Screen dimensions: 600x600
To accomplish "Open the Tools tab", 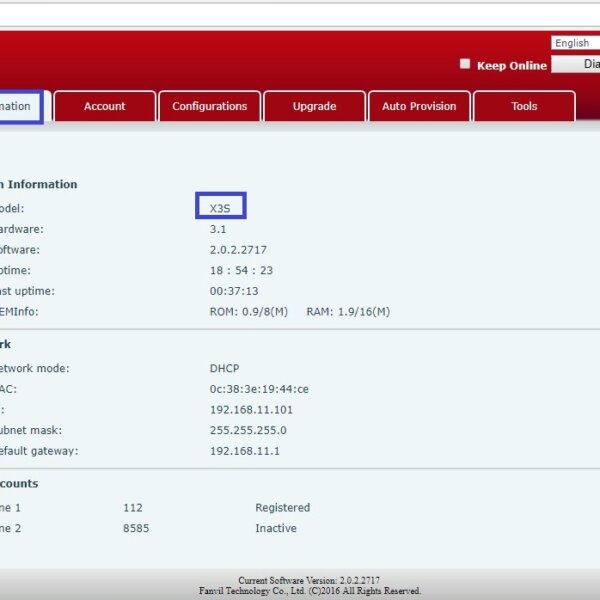I will pos(524,107).
